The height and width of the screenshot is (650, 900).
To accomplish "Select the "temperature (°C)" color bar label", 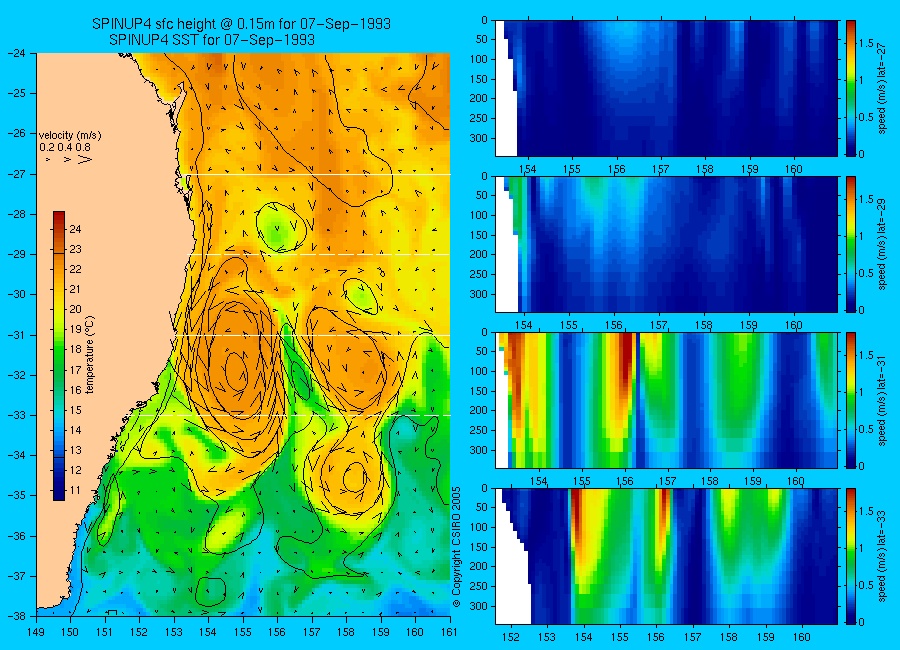I will click(x=90, y=355).
